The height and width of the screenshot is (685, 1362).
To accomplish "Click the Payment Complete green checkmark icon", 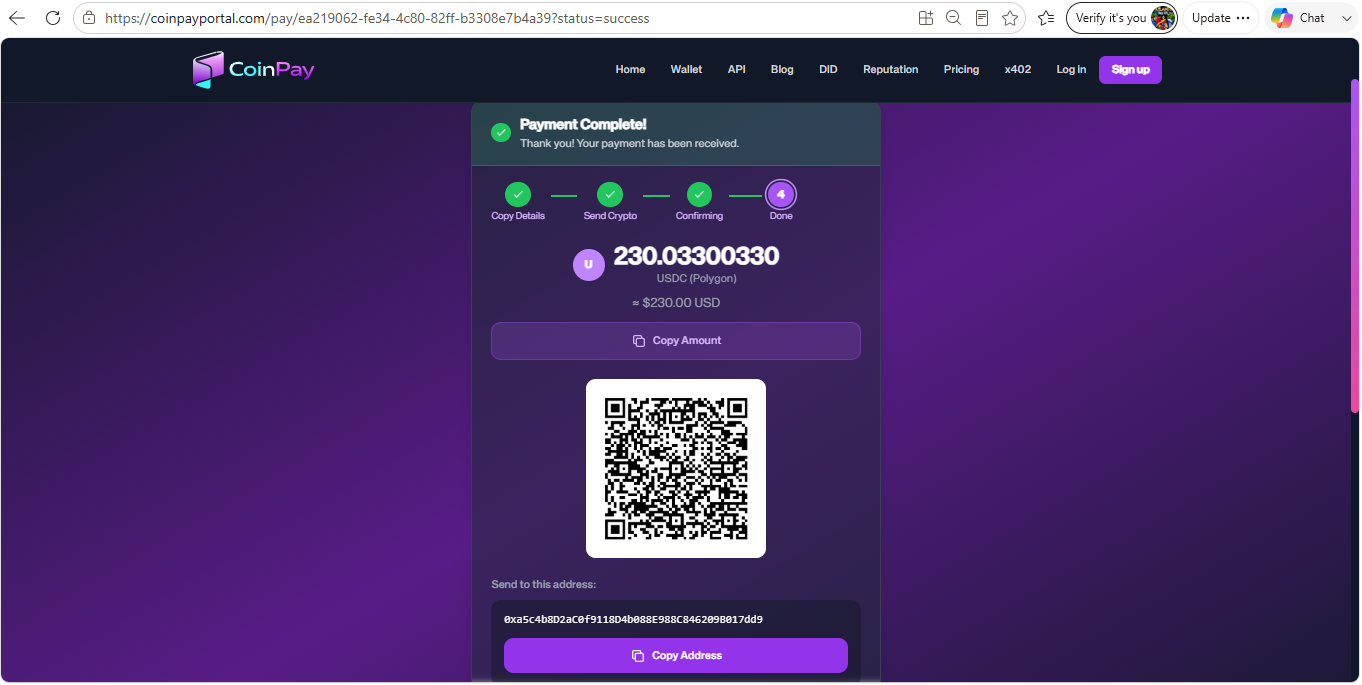I will [x=501, y=132].
